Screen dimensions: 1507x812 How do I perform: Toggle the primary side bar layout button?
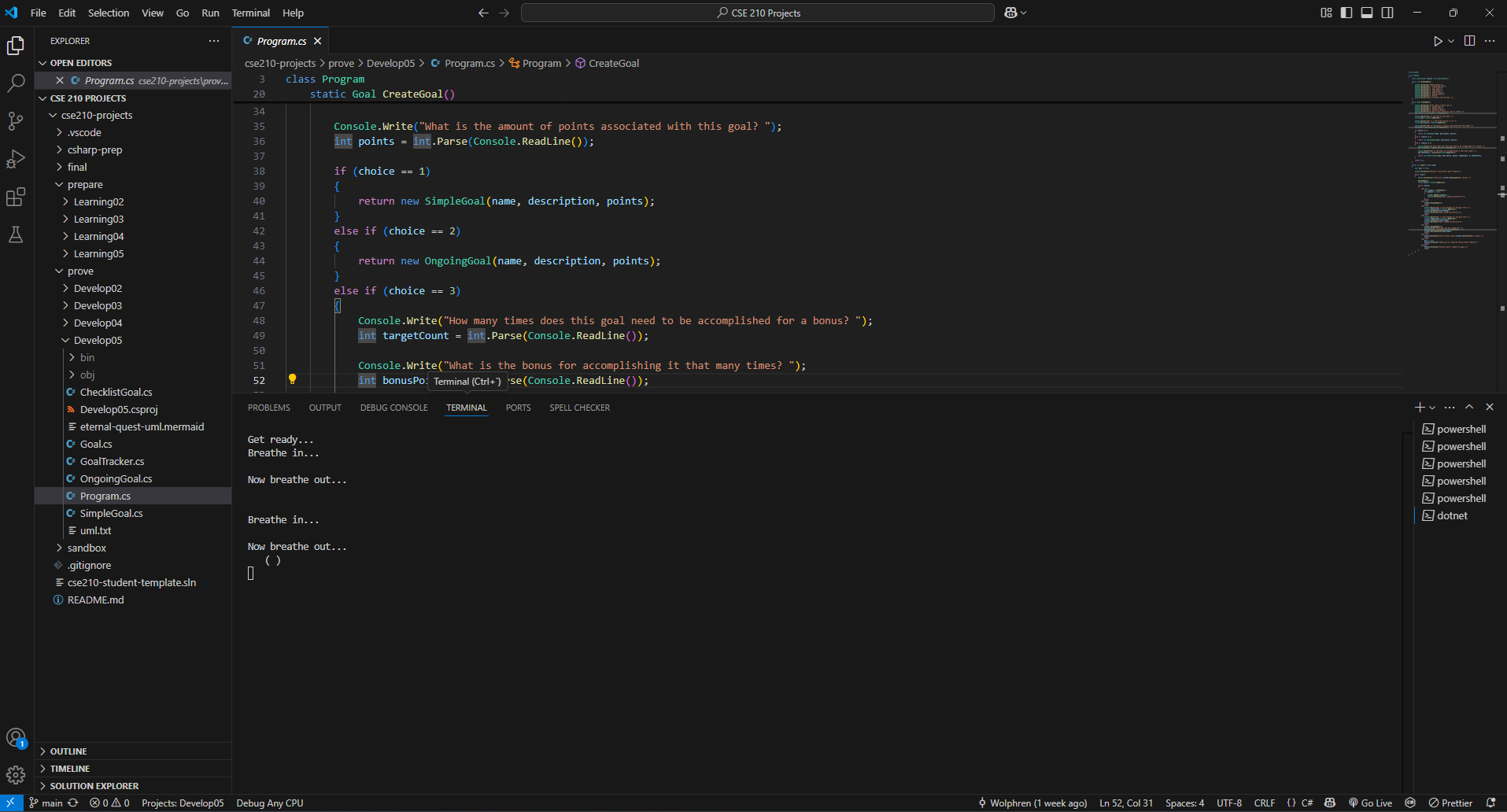(1346, 13)
